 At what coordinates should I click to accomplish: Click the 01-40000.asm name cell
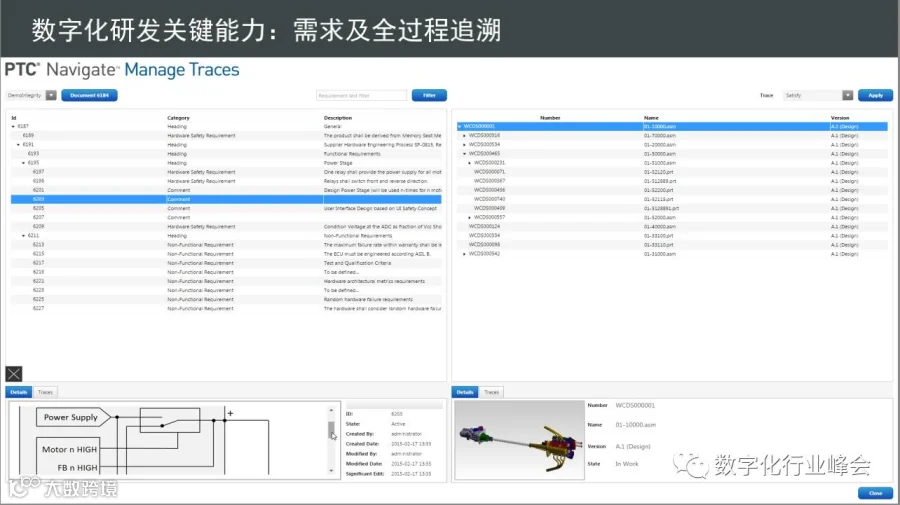(660, 227)
